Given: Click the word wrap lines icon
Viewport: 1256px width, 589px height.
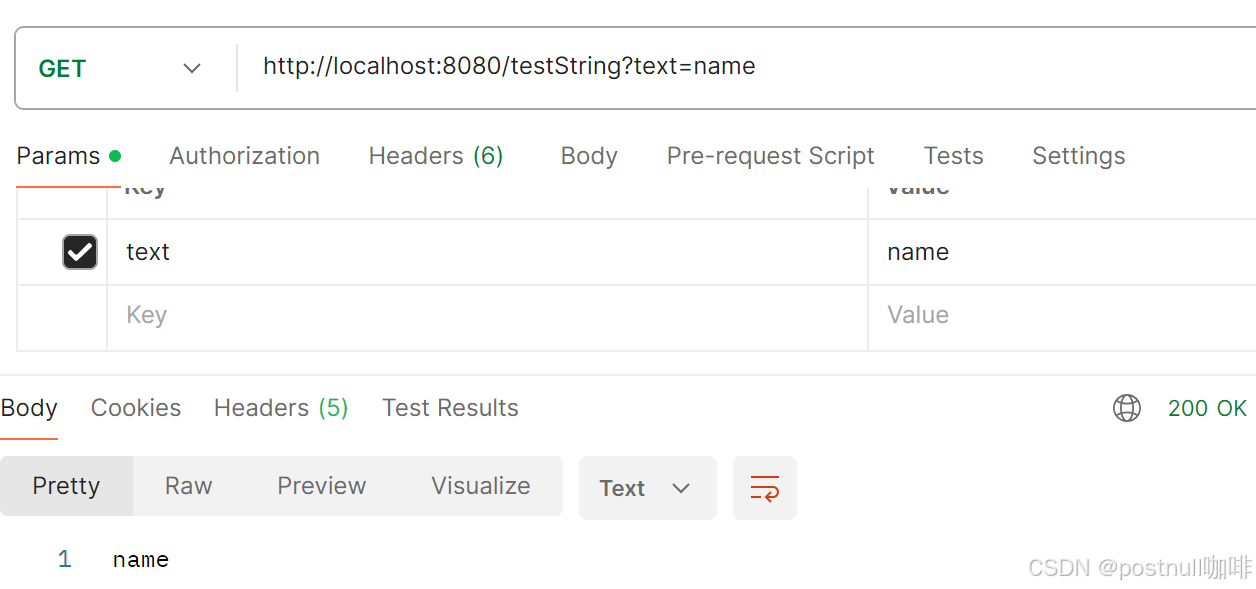Looking at the screenshot, I should pyautogui.click(x=764, y=488).
